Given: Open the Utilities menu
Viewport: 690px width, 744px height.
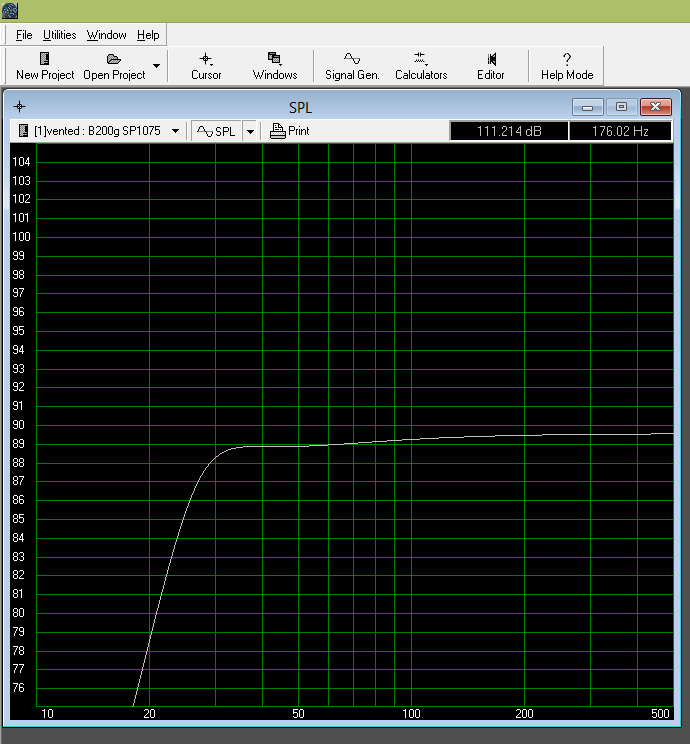Looking at the screenshot, I should coord(60,35).
